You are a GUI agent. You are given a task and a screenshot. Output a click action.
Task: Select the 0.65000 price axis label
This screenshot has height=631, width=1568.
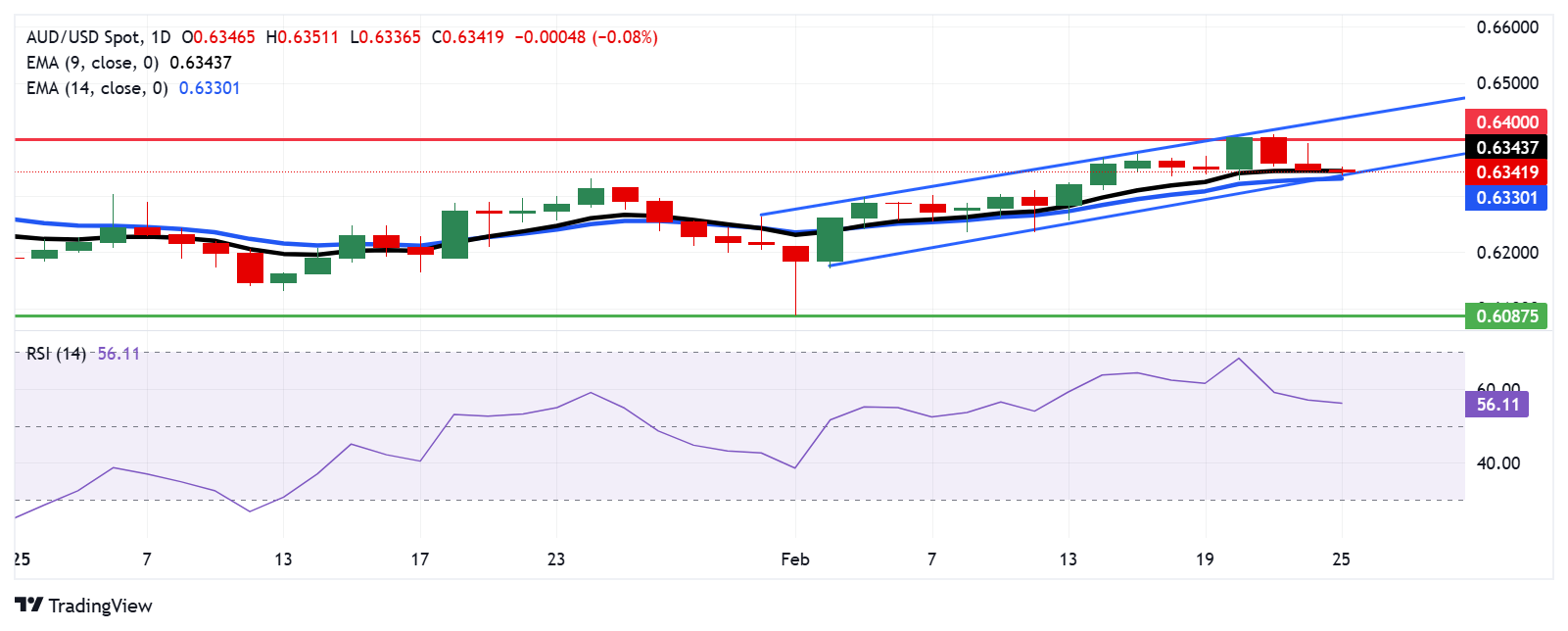[x=1507, y=83]
